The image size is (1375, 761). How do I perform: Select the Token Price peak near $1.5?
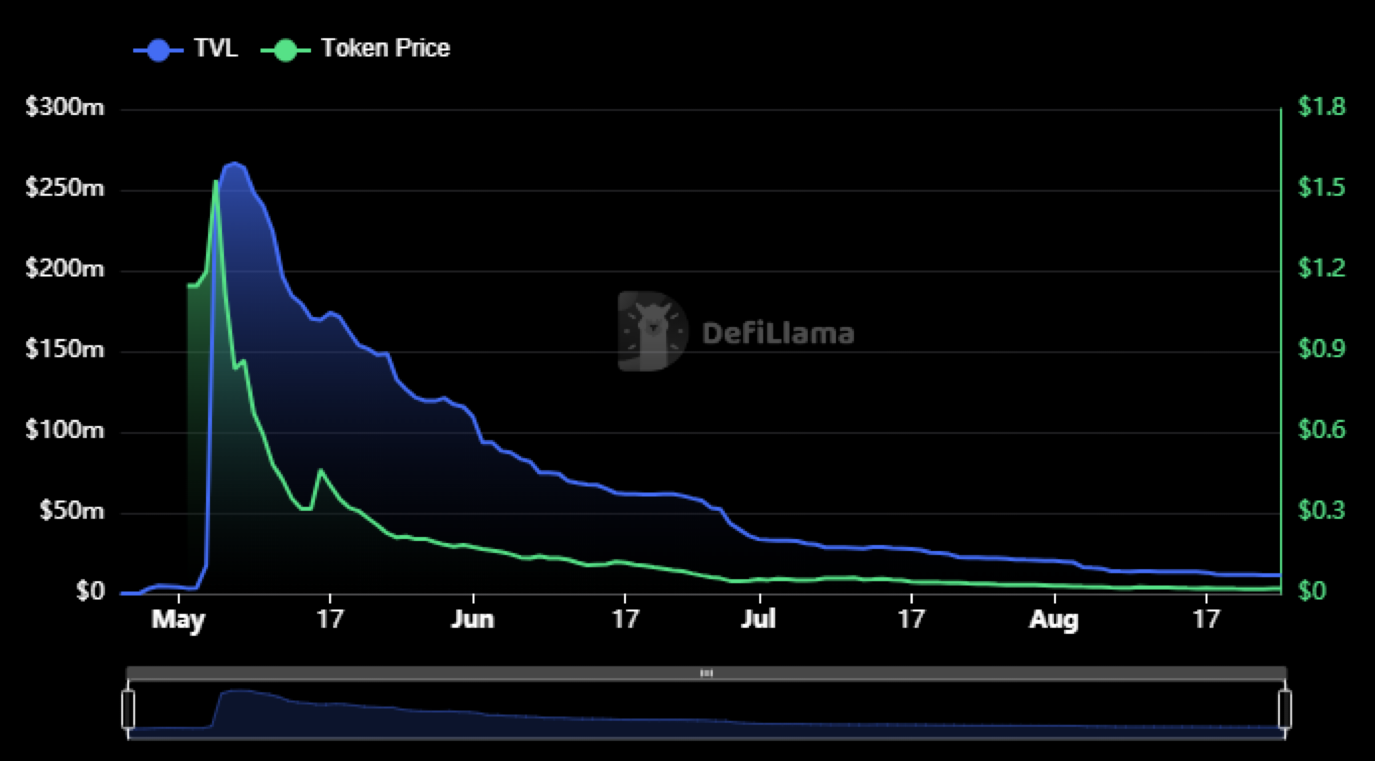(x=216, y=182)
